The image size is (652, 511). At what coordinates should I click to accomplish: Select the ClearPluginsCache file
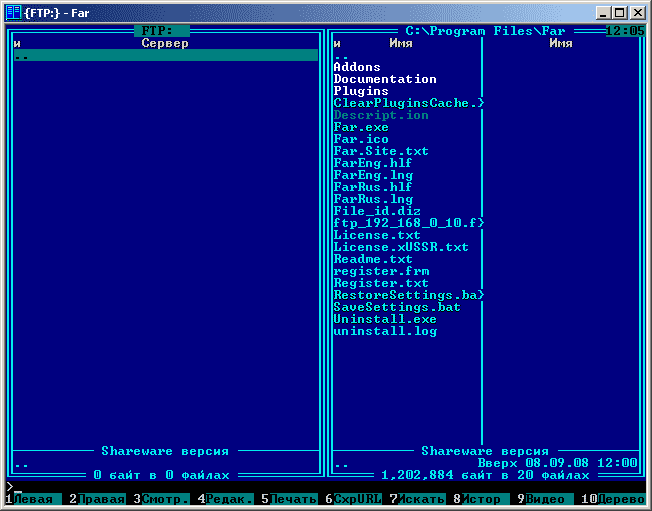click(x=409, y=103)
